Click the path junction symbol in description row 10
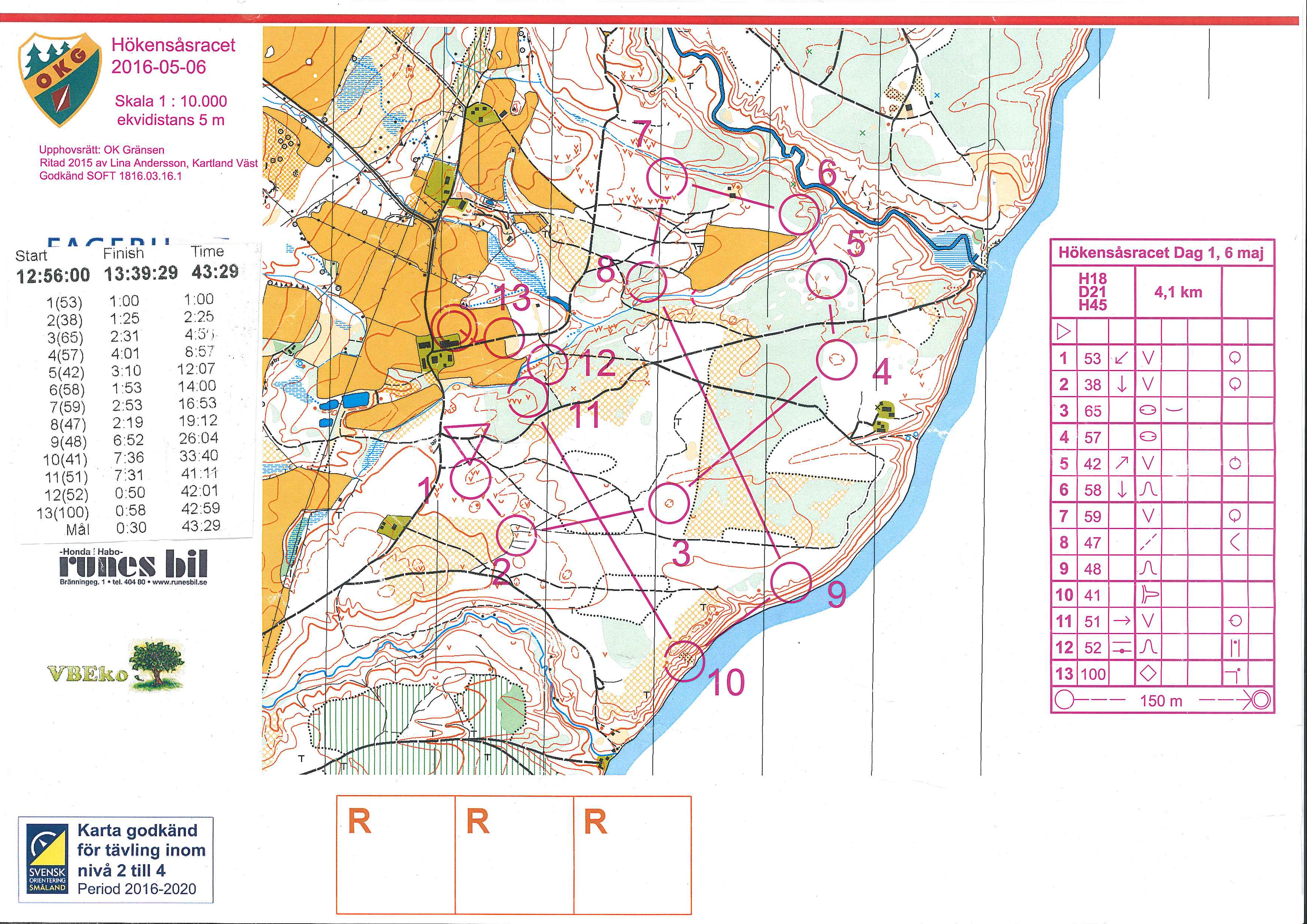Viewport: 1307px width, 924px height. pyautogui.click(x=1149, y=595)
